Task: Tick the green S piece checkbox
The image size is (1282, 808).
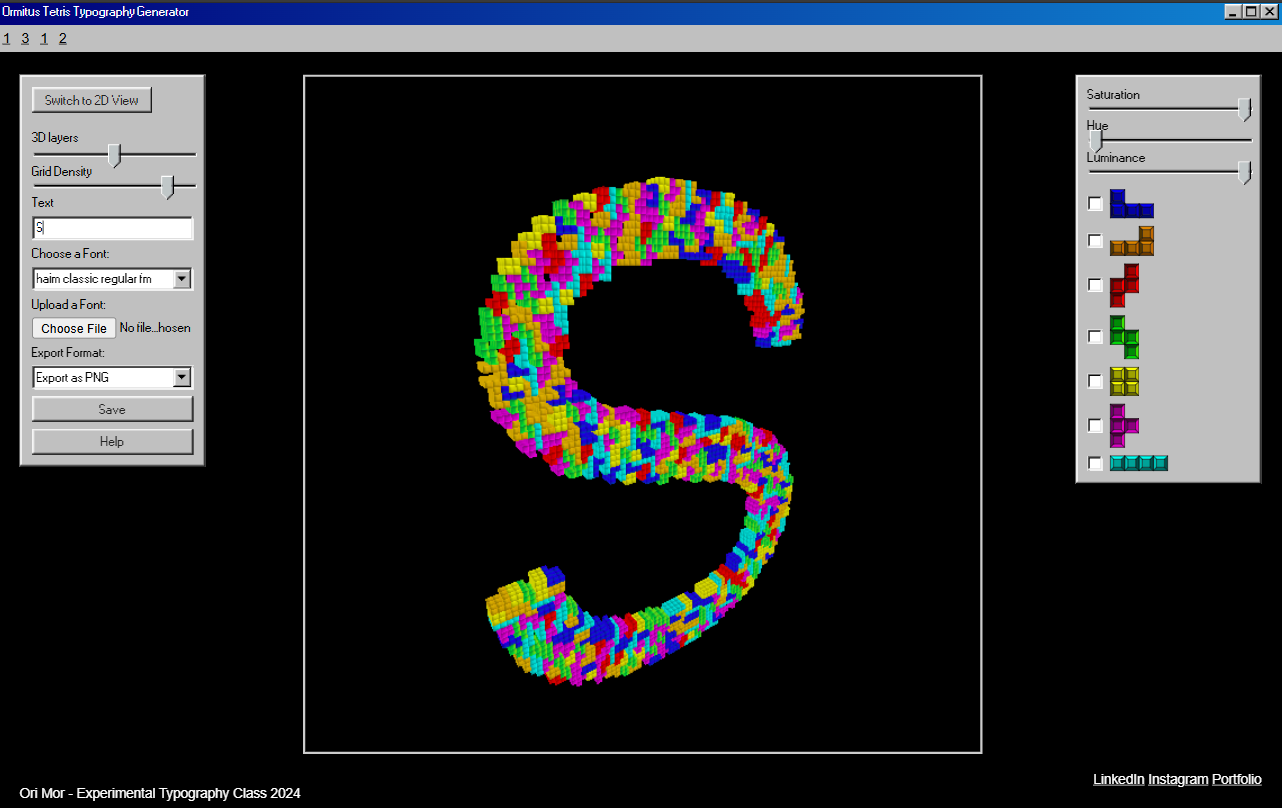Action: click(x=1095, y=337)
